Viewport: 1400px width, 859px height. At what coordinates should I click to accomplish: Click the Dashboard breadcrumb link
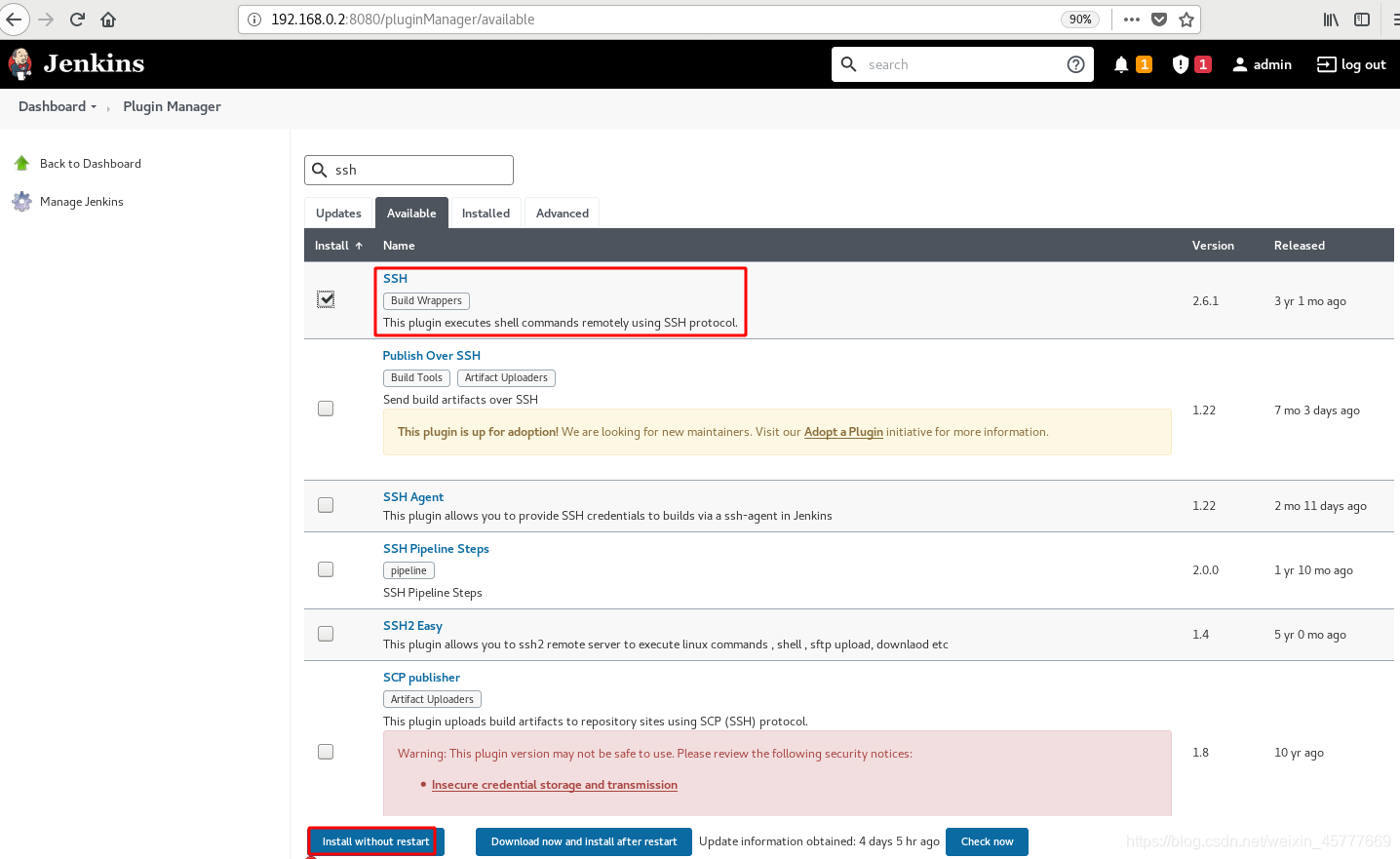pyautogui.click(x=52, y=107)
